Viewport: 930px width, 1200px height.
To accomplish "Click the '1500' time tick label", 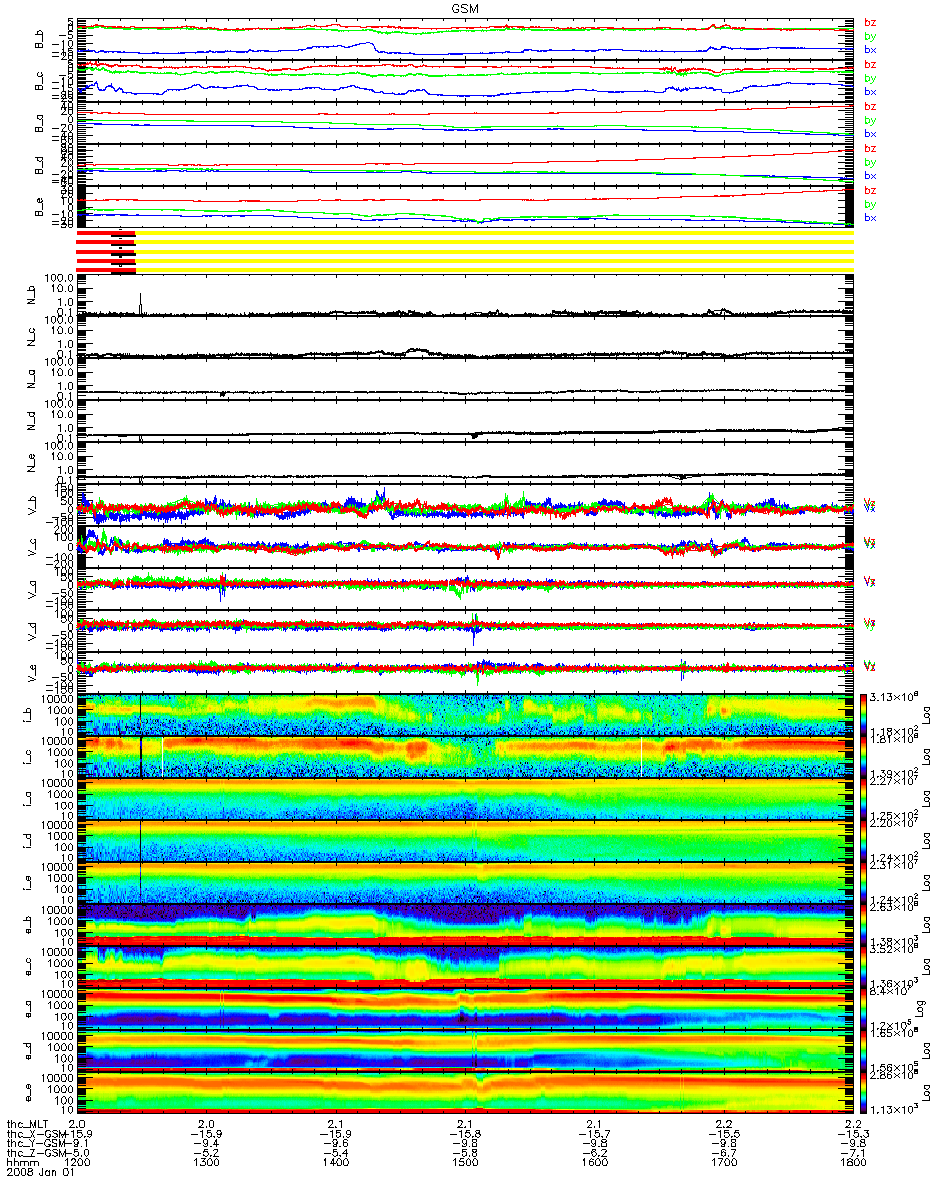I will coord(465,1164).
